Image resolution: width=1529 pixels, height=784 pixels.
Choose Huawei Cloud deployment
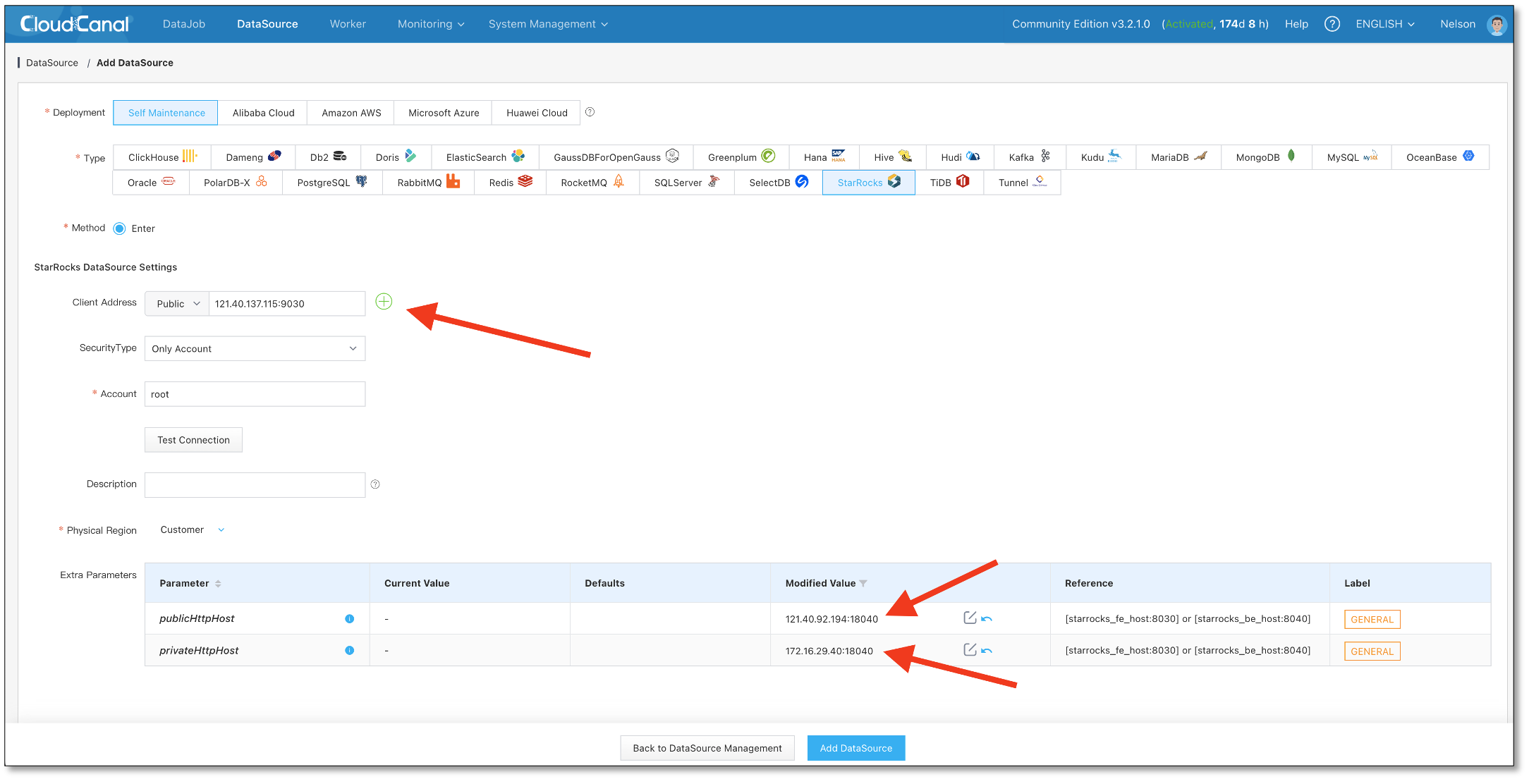point(537,113)
